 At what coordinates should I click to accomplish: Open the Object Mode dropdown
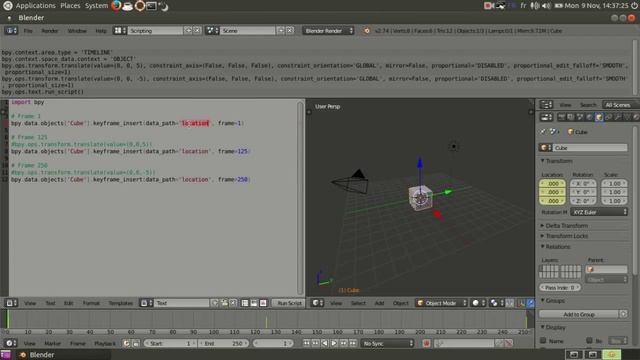(x=442, y=303)
